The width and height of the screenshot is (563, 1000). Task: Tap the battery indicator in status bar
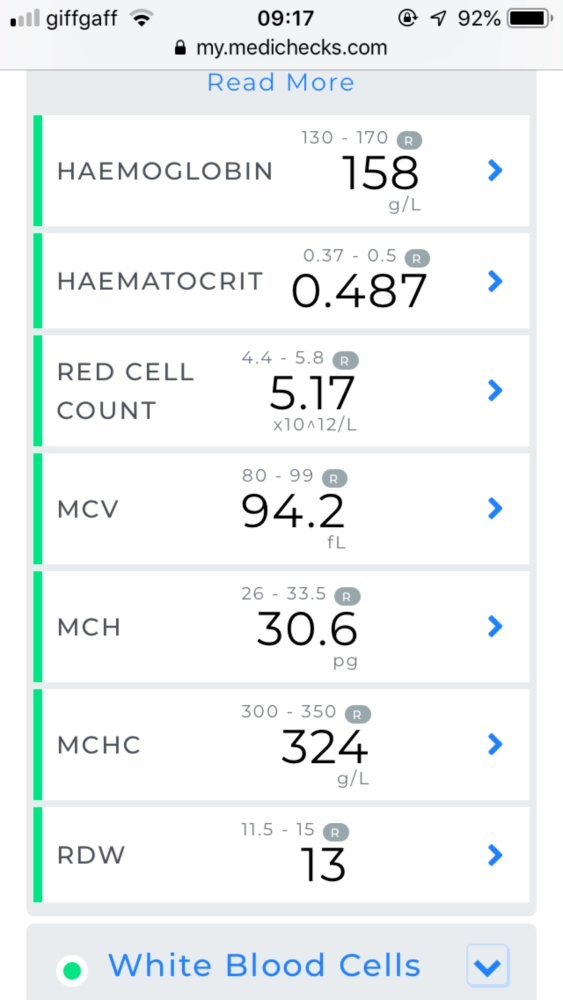530,18
